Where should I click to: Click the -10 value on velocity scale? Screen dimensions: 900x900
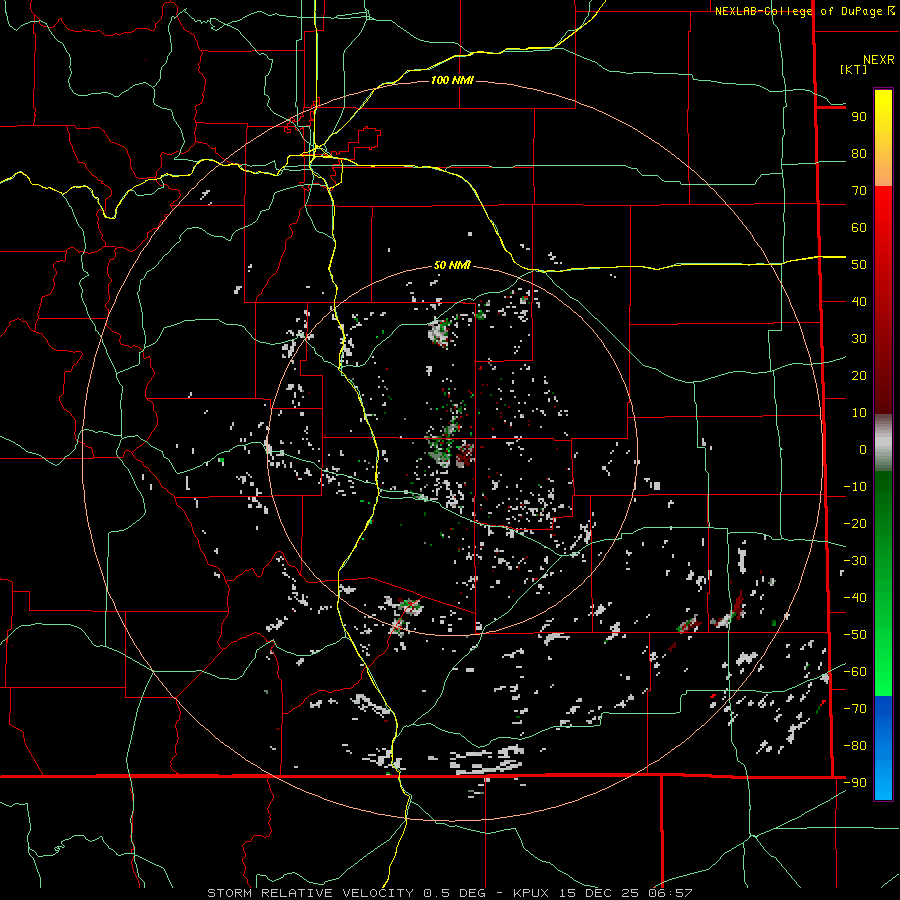click(855, 487)
